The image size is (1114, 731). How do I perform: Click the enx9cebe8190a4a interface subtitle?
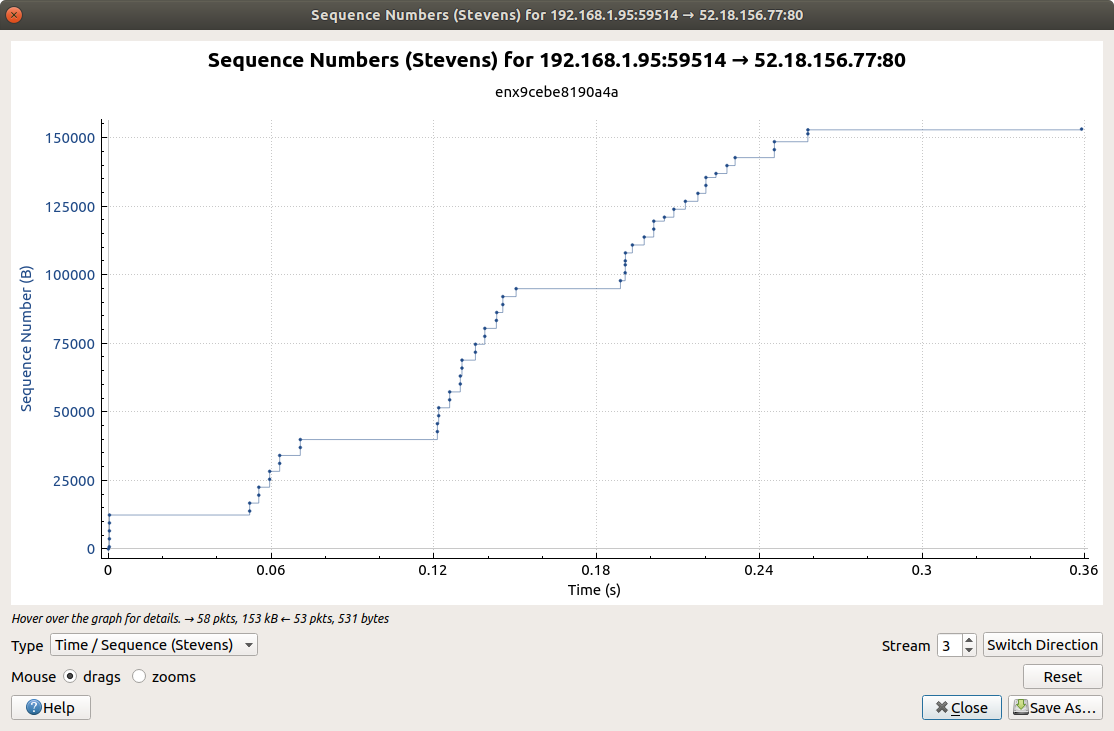coord(556,92)
